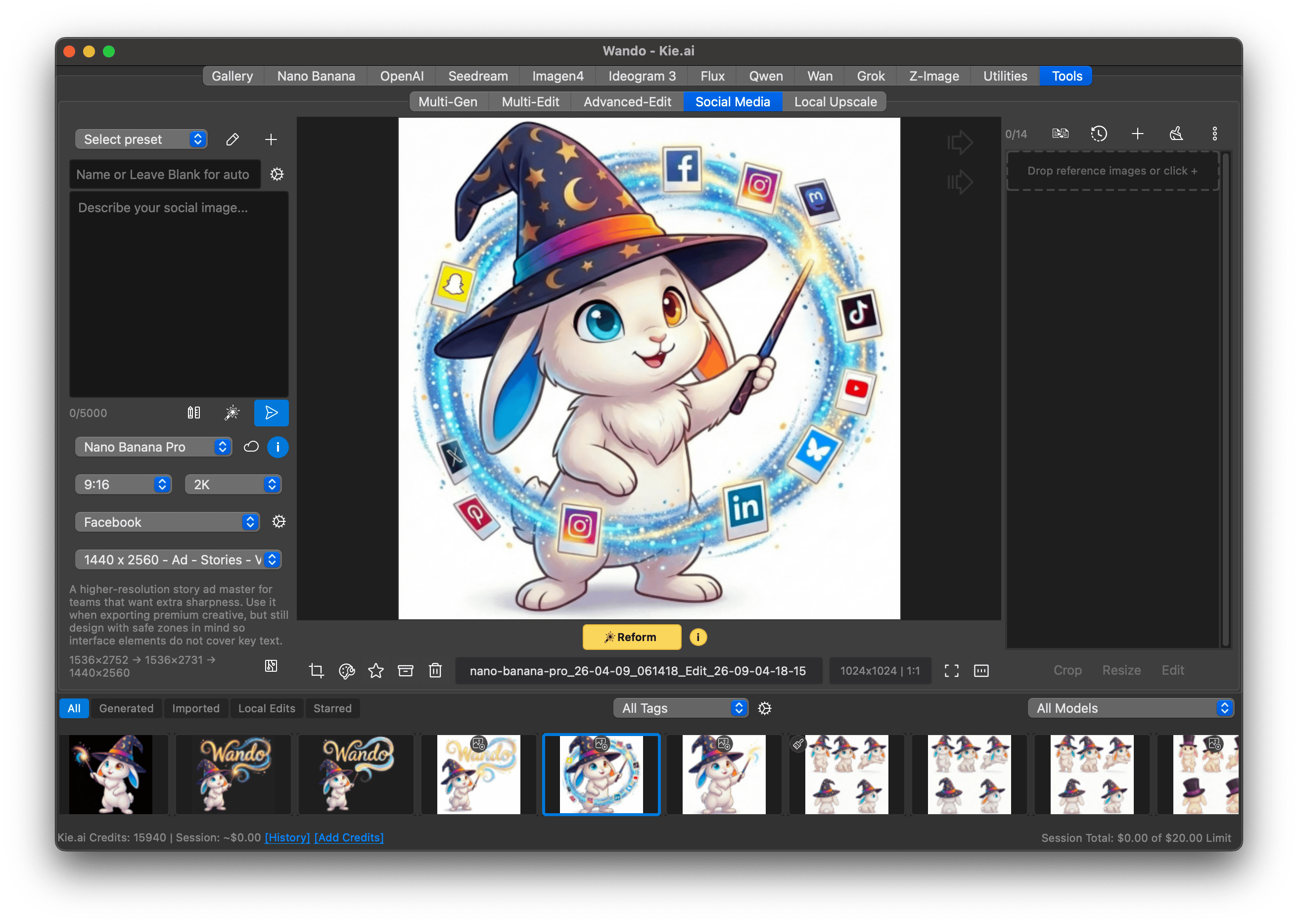The width and height of the screenshot is (1298, 924).
Task: Open the Facebook platform dropdown
Action: click(x=167, y=522)
